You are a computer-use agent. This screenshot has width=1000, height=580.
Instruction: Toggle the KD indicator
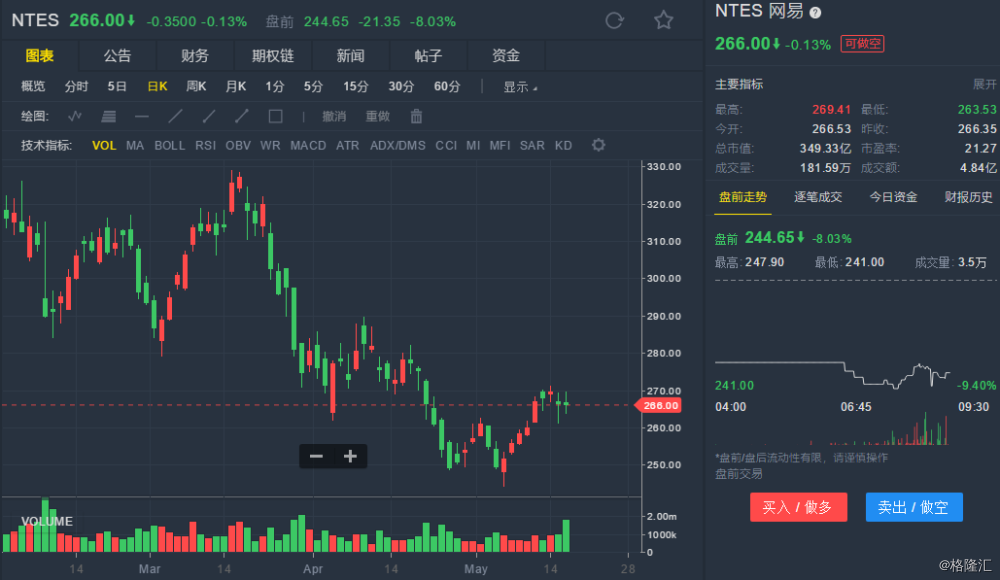click(x=563, y=145)
